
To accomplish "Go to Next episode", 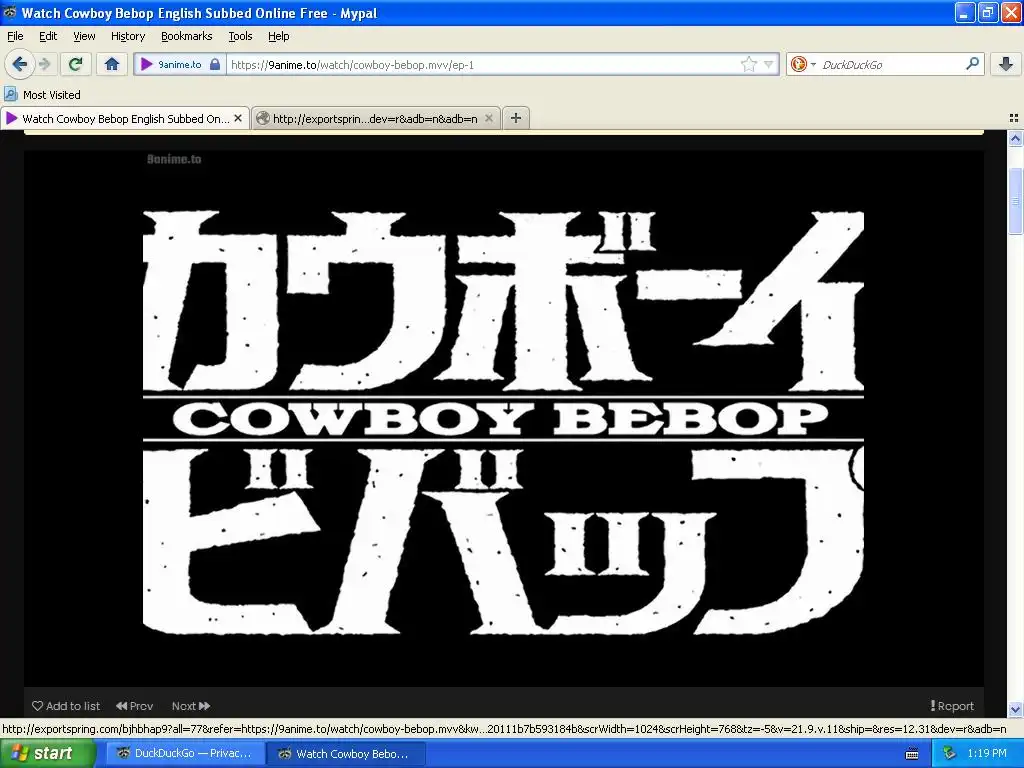I will click(191, 706).
